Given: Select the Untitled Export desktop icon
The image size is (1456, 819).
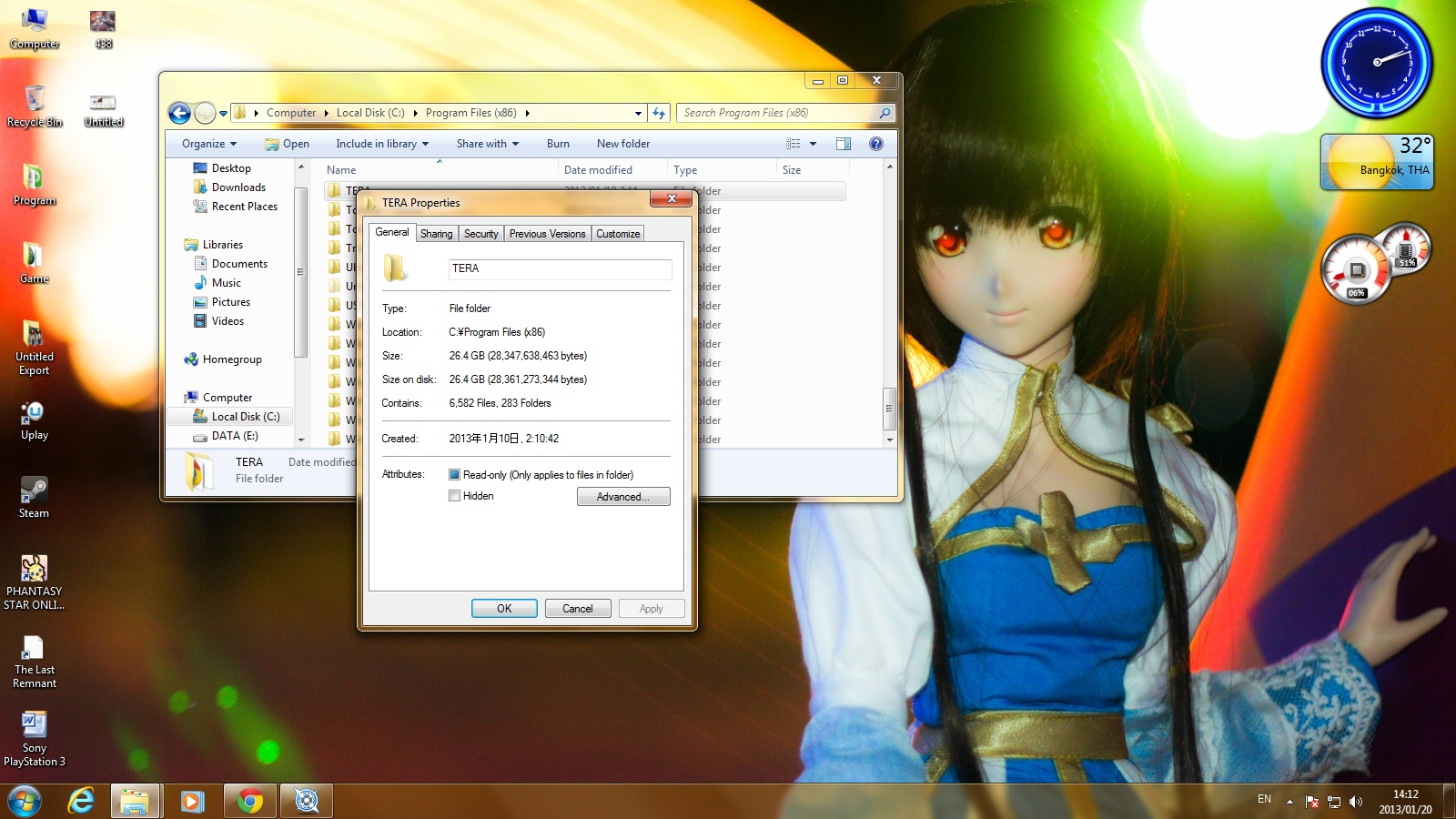Looking at the screenshot, I should click(35, 348).
